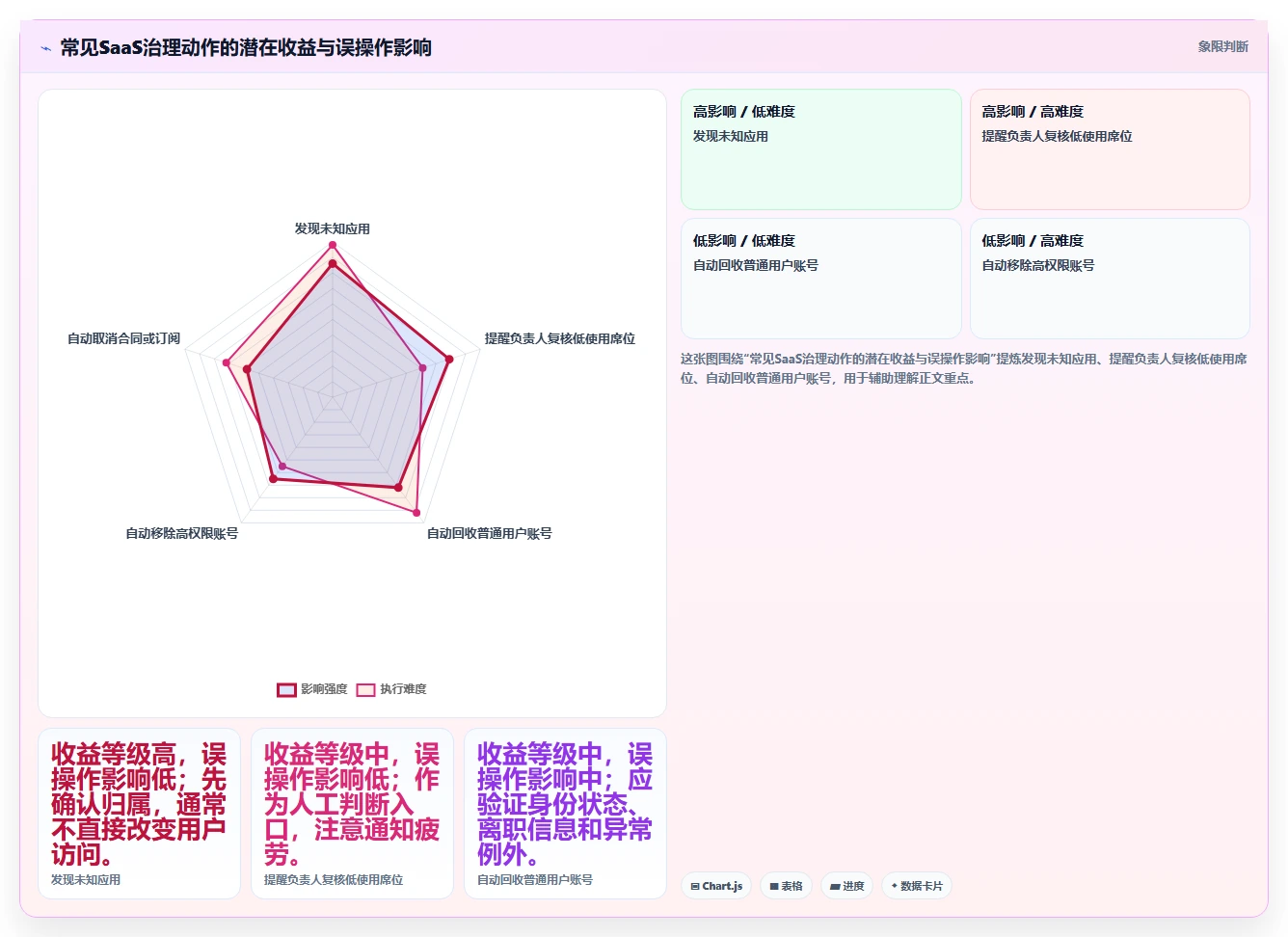
Task: Open the card reading 收益等级中，误操作影响低
Action: coord(352,814)
